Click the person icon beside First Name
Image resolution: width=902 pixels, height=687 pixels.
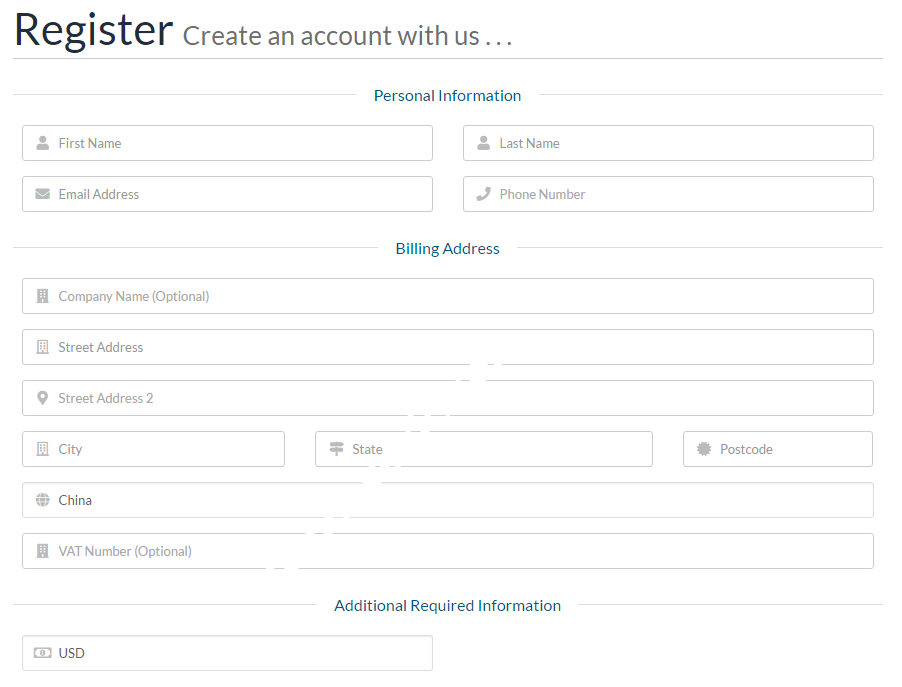[42, 143]
